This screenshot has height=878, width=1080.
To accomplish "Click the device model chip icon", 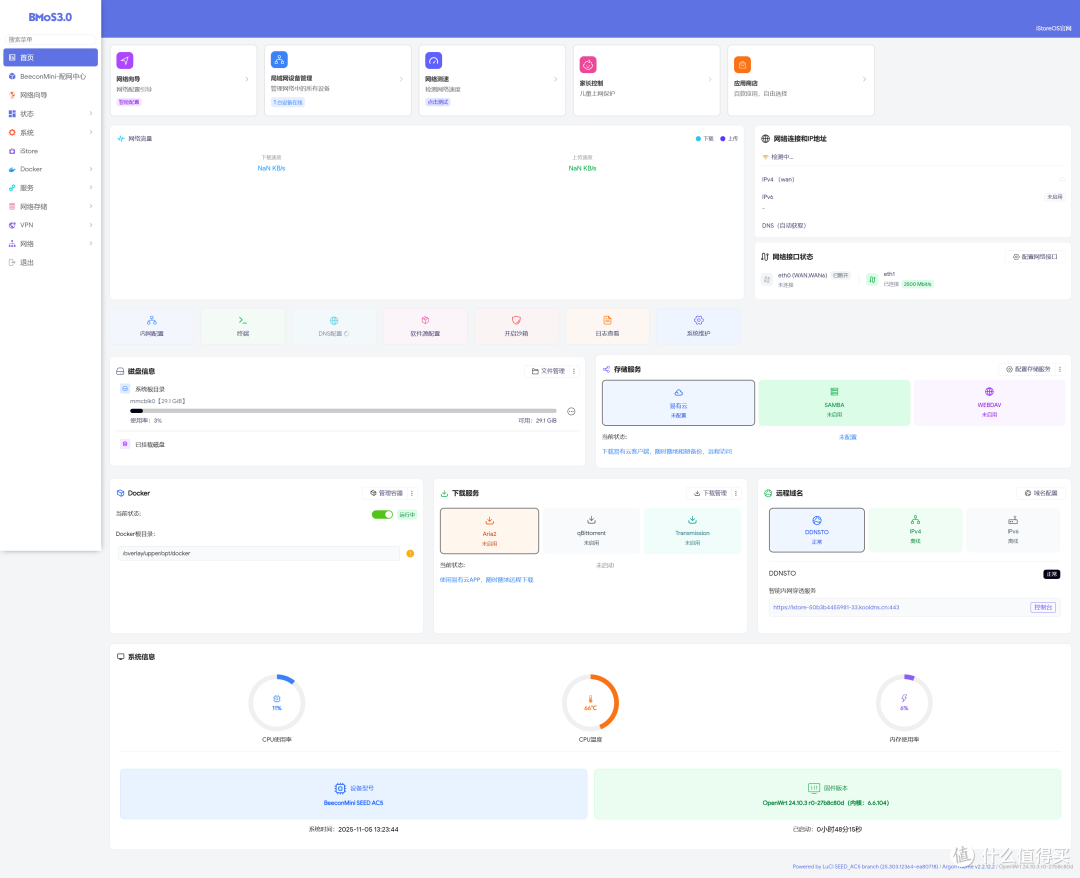I will pos(340,788).
